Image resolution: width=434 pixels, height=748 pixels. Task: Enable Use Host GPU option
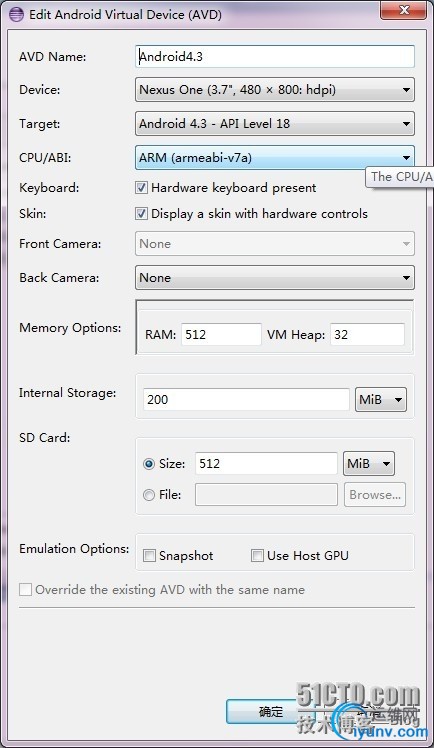coord(258,555)
